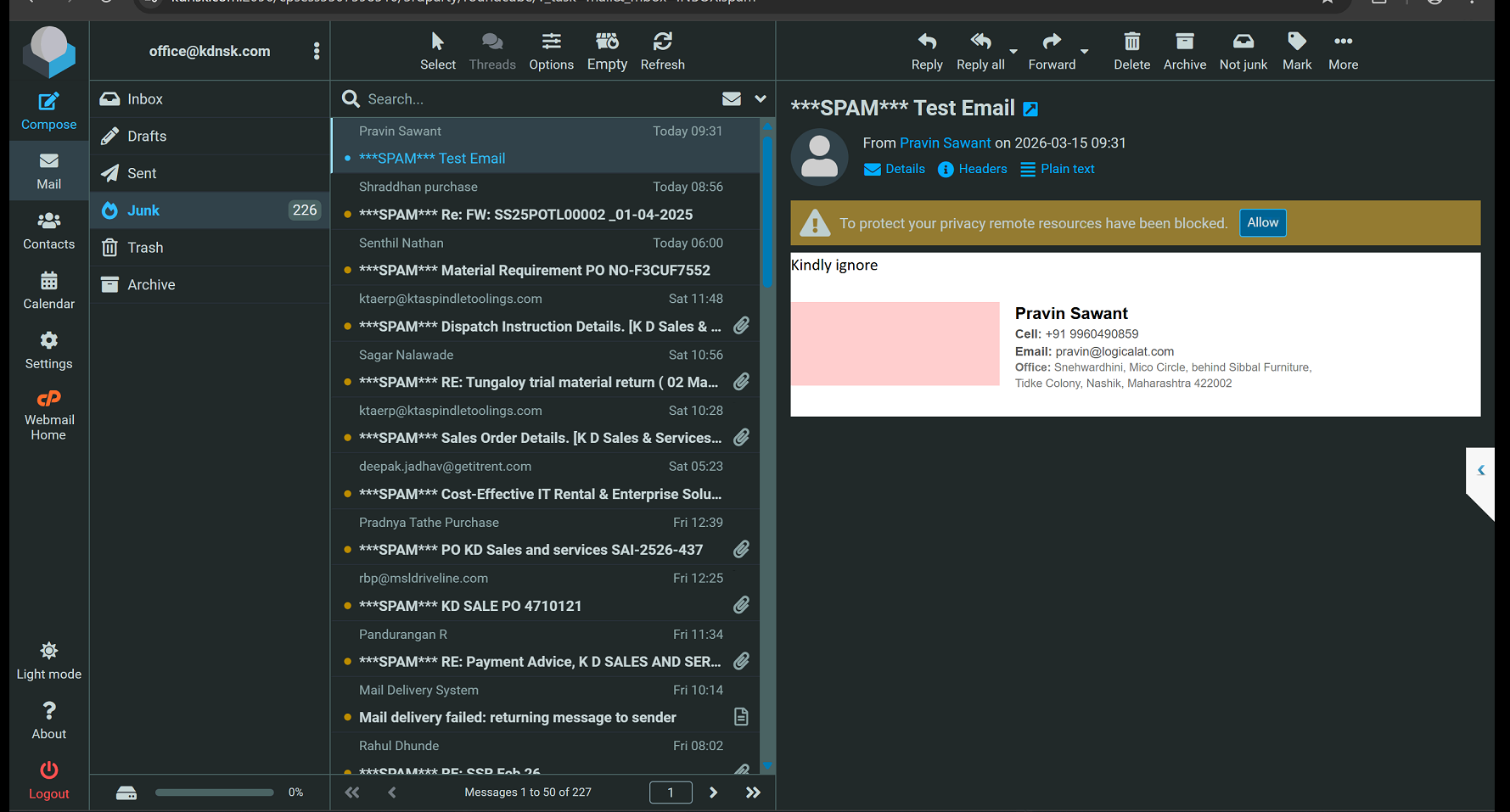Allow blocked remote resources
The width and height of the screenshot is (1510, 812).
tap(1262, 222)
